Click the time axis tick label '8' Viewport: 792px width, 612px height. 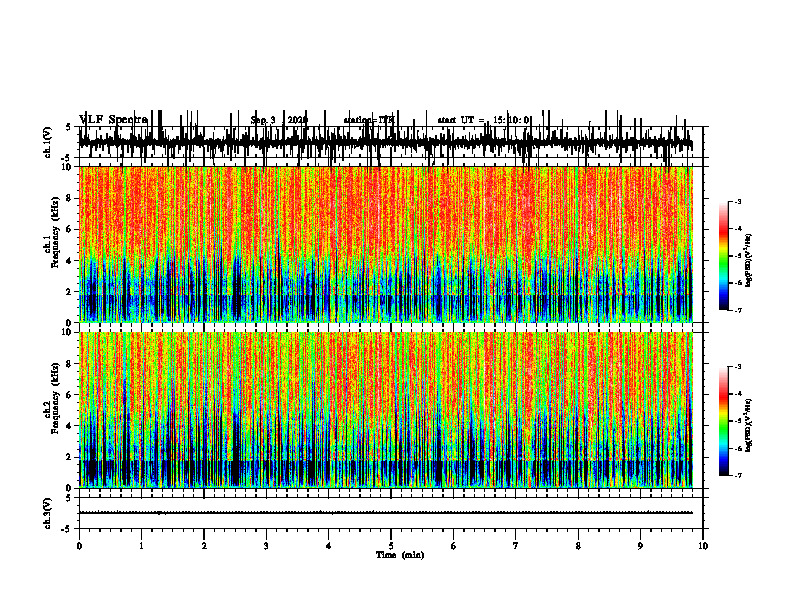point(578,546)
